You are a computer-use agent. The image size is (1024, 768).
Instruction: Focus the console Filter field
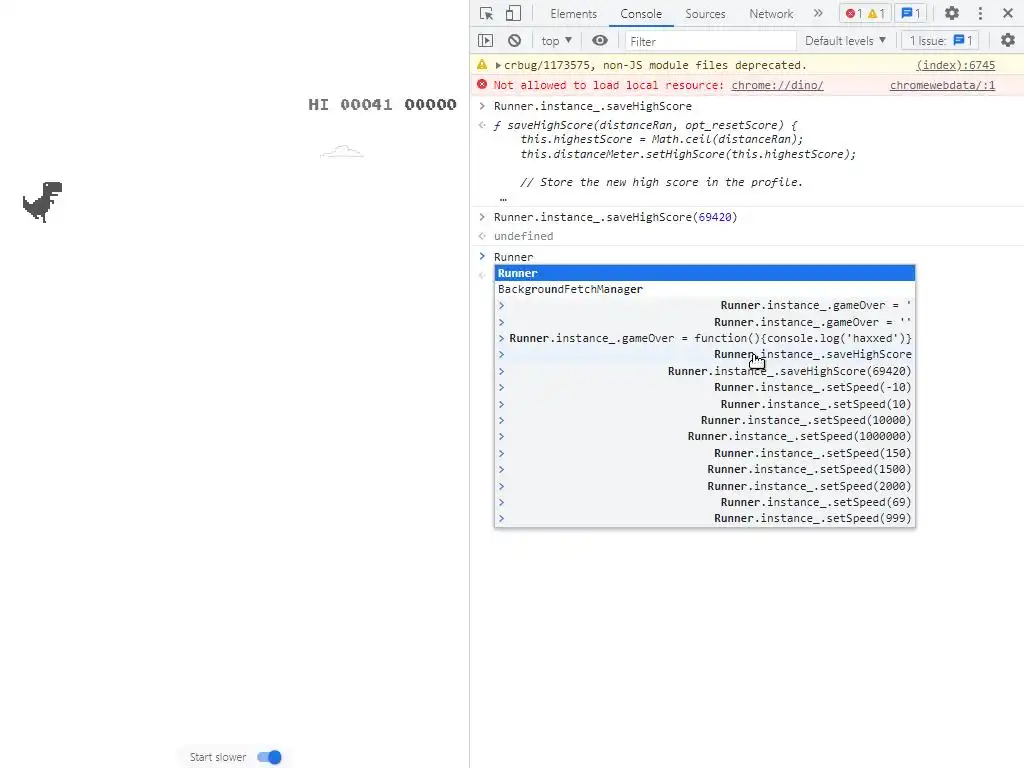pyautogui.click(x=710, y=41)
